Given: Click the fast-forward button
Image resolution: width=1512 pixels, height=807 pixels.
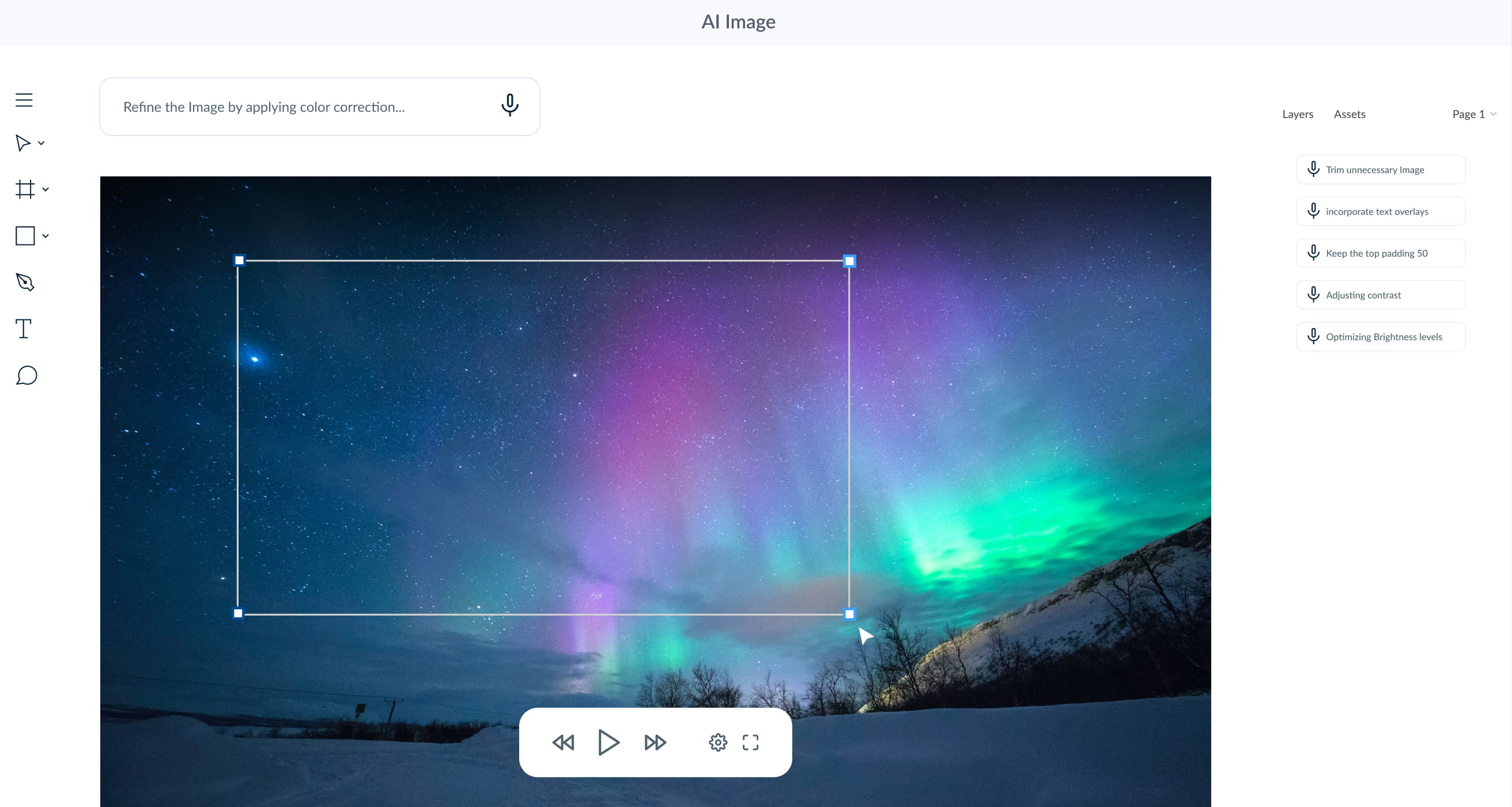Looking at the screenshot, I should point(655,742).
